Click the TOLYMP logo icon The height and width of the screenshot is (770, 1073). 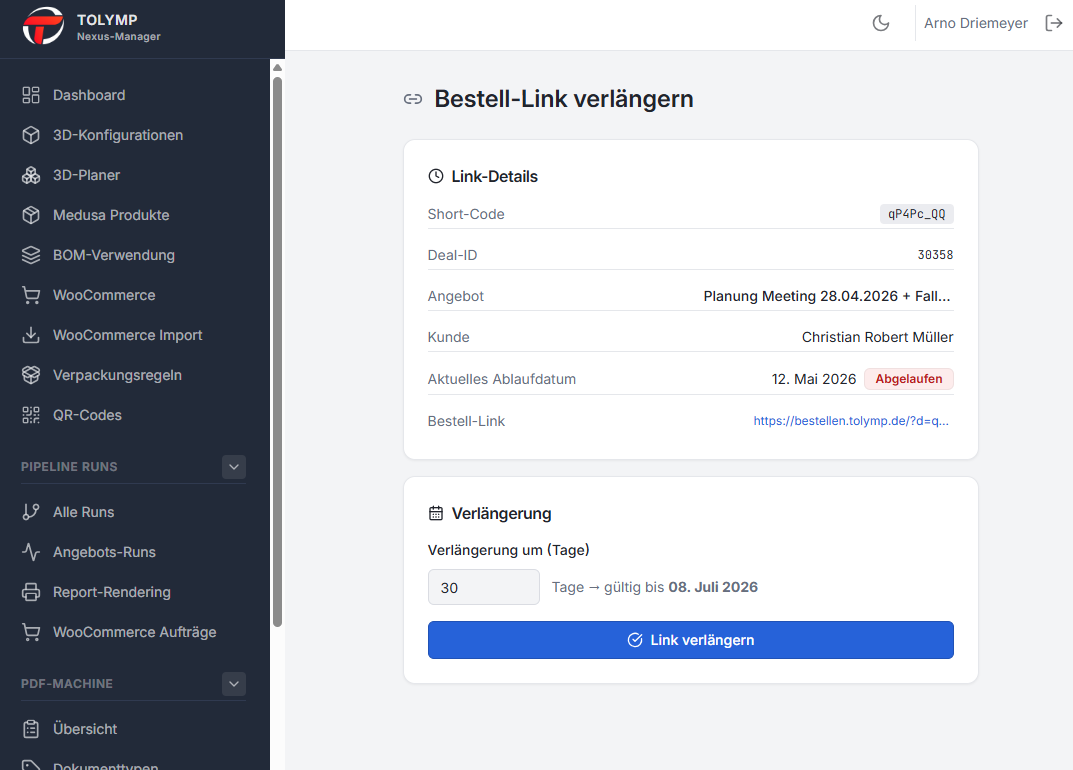pos(43,26)
